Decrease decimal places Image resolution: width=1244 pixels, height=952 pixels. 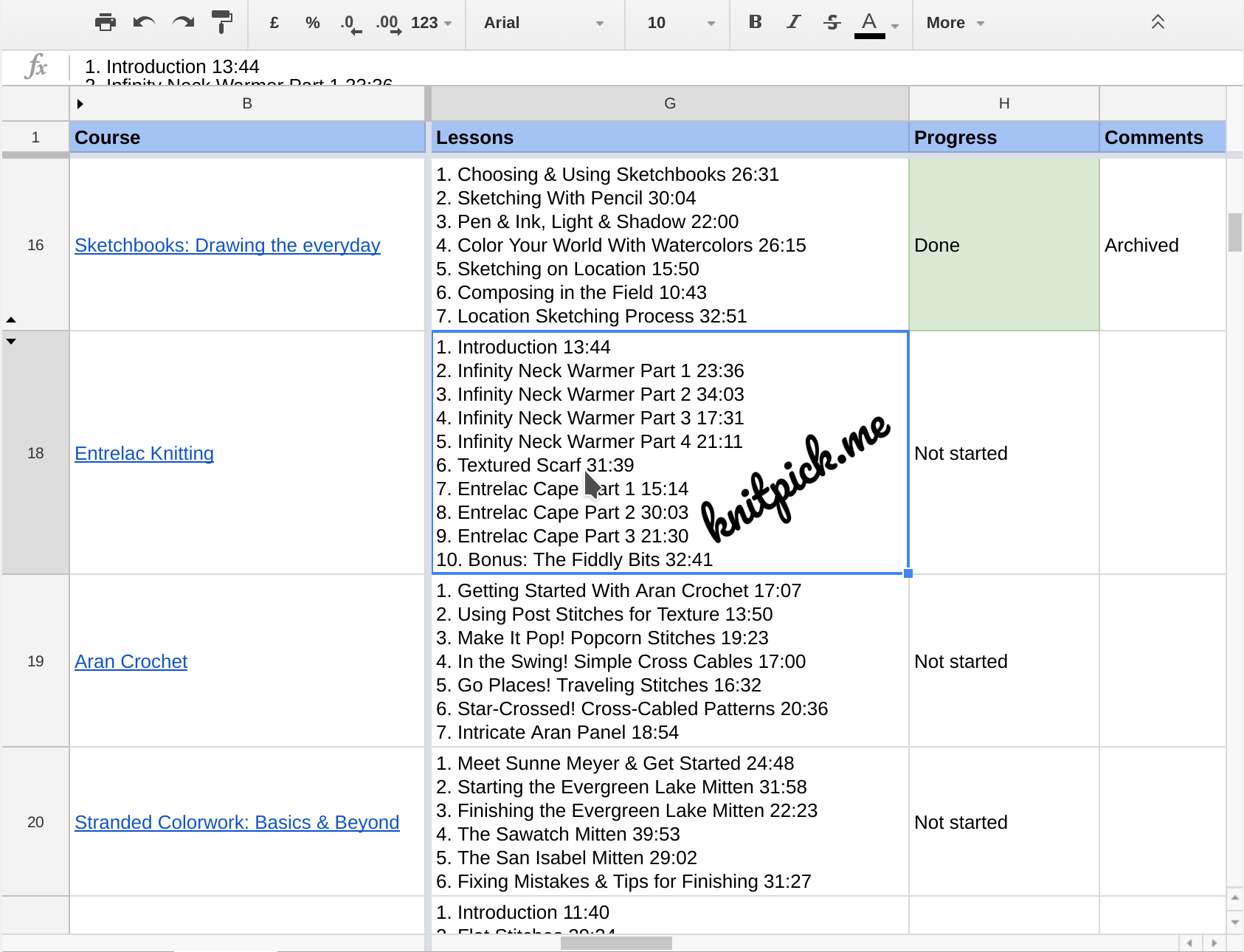coord(350,24)
